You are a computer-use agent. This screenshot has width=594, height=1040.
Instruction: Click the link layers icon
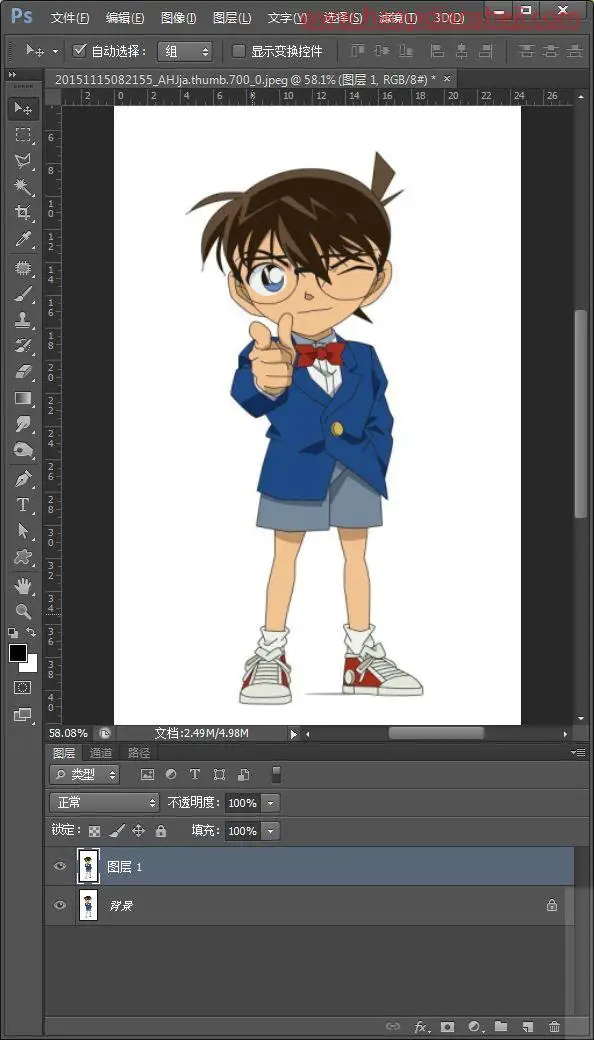(x=392, y=1027)
